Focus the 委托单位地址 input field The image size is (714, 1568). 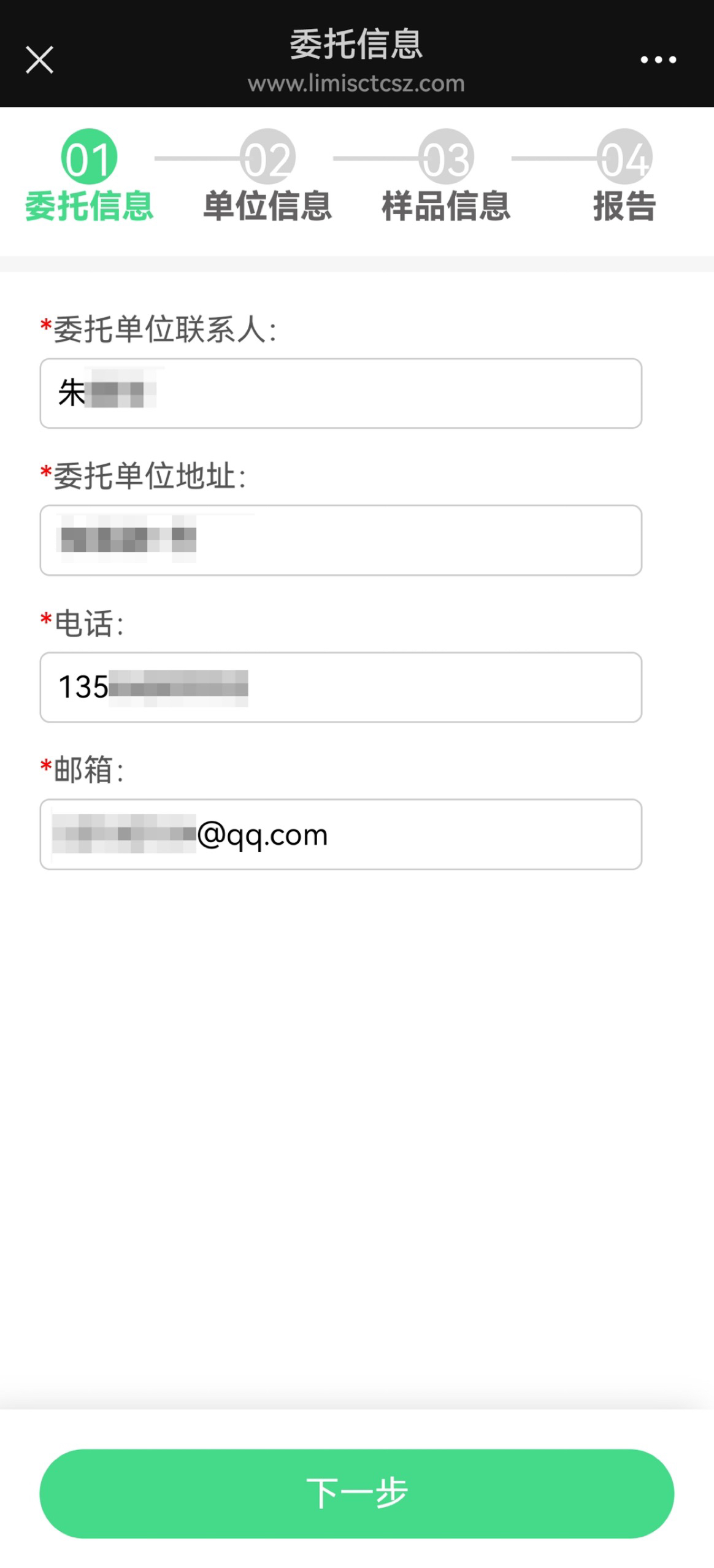(x=340, y=540)
